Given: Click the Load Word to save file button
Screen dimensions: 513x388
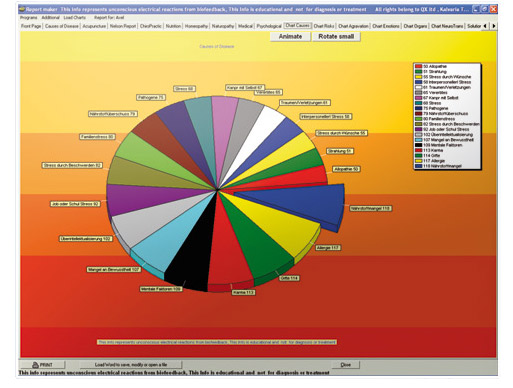Looking at the screenshot, I should (131, 365).
